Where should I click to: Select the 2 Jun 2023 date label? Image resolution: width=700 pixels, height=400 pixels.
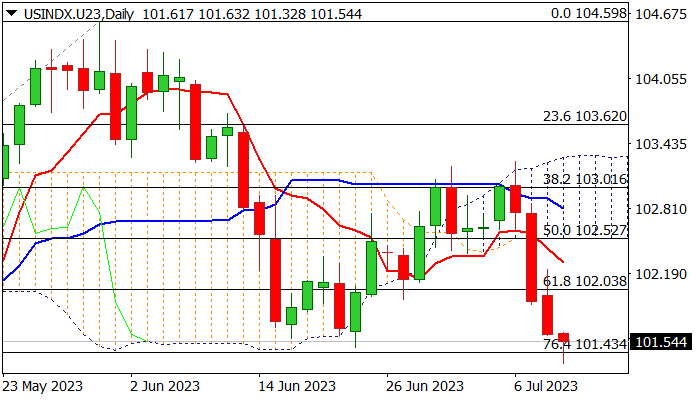pos(165,386)
